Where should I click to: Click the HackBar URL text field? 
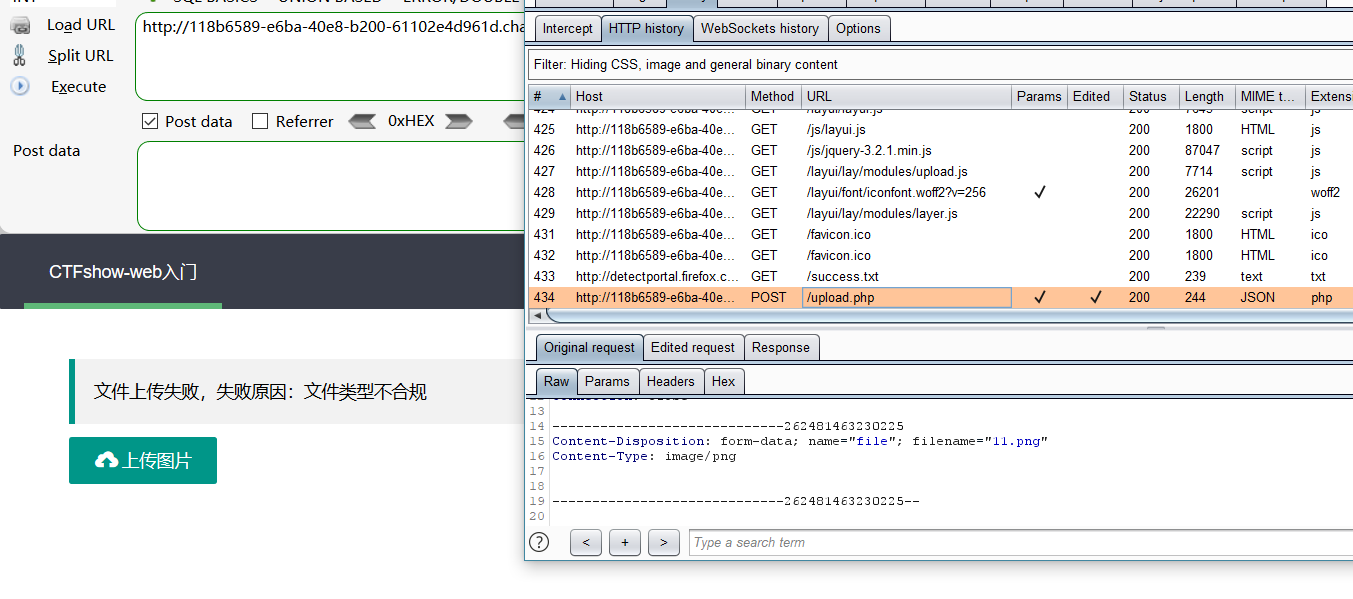click(x=330, y=55)
